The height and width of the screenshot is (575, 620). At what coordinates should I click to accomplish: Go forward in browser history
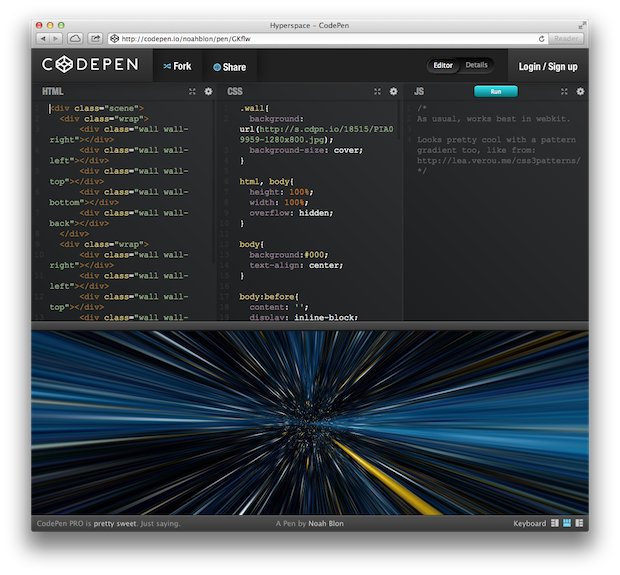[x=56, y=38]
